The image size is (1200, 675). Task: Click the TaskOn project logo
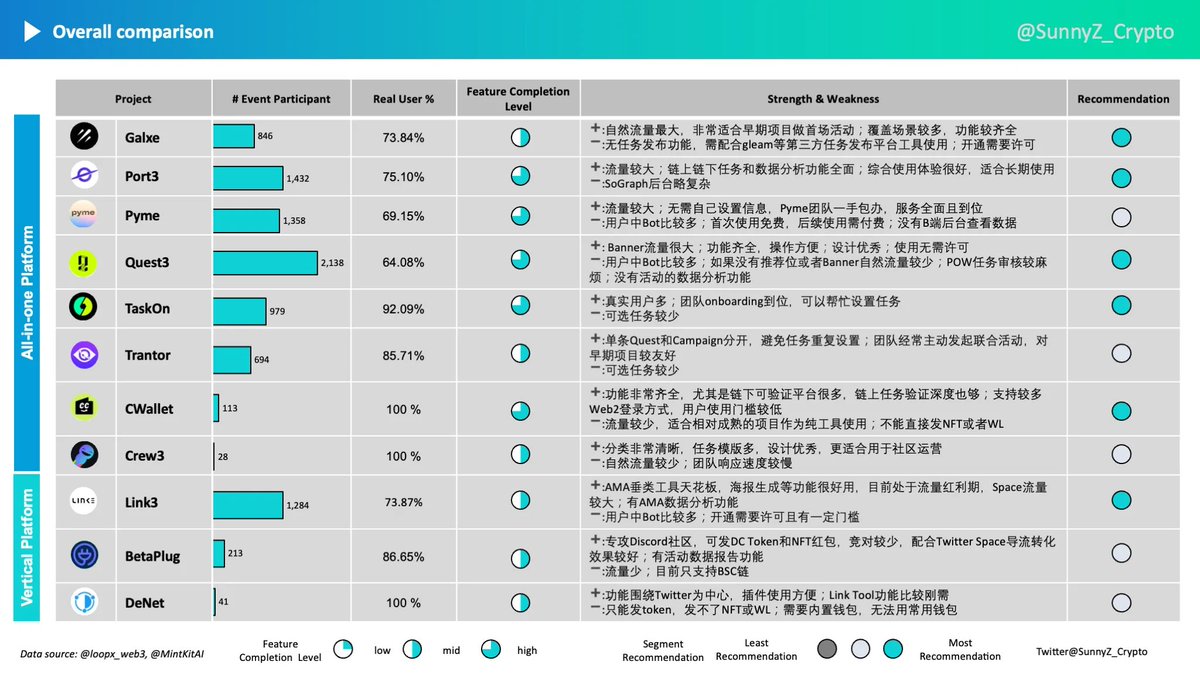[83, 308]
